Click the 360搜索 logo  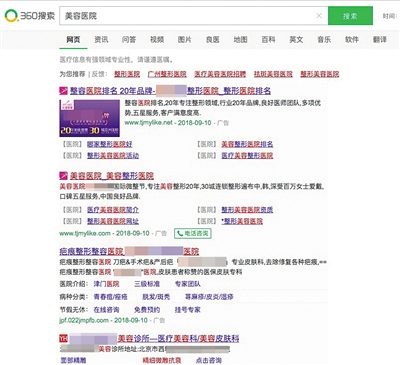[x=29, y=15]
